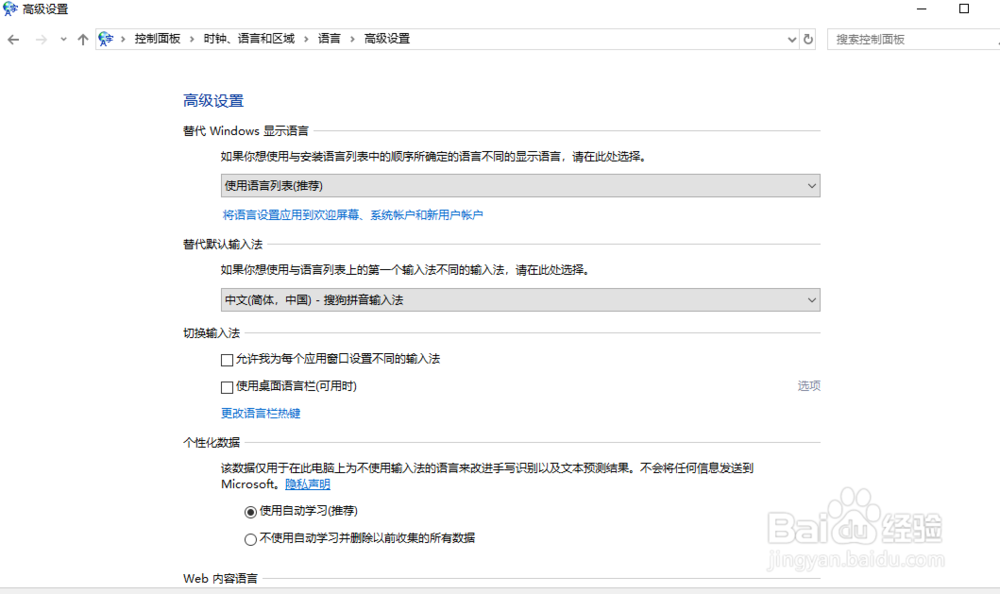
Task: Navigate to 语言 in the breadcrumb path
Action: click(x=330, y=38)
